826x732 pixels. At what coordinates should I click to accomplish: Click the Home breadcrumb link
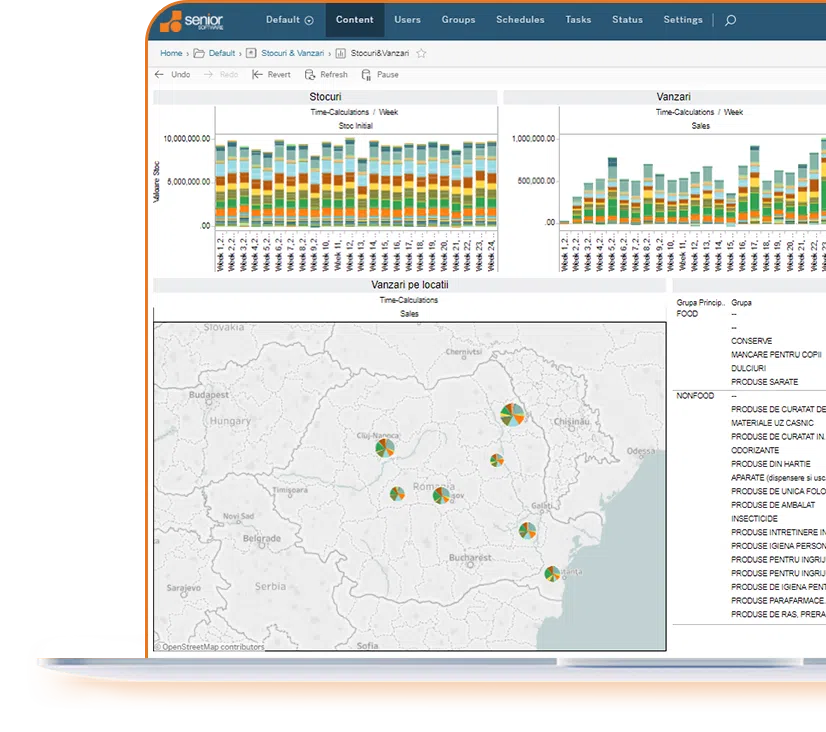(171, 53)
